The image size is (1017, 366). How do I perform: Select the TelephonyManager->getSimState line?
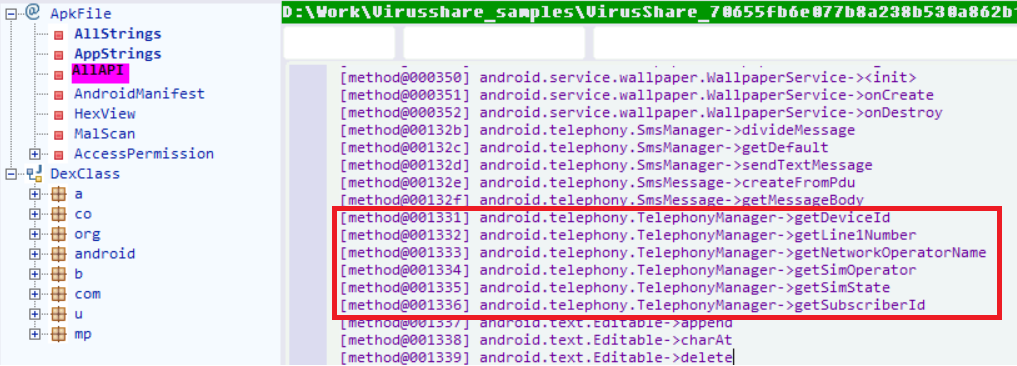tap(616, 287)
